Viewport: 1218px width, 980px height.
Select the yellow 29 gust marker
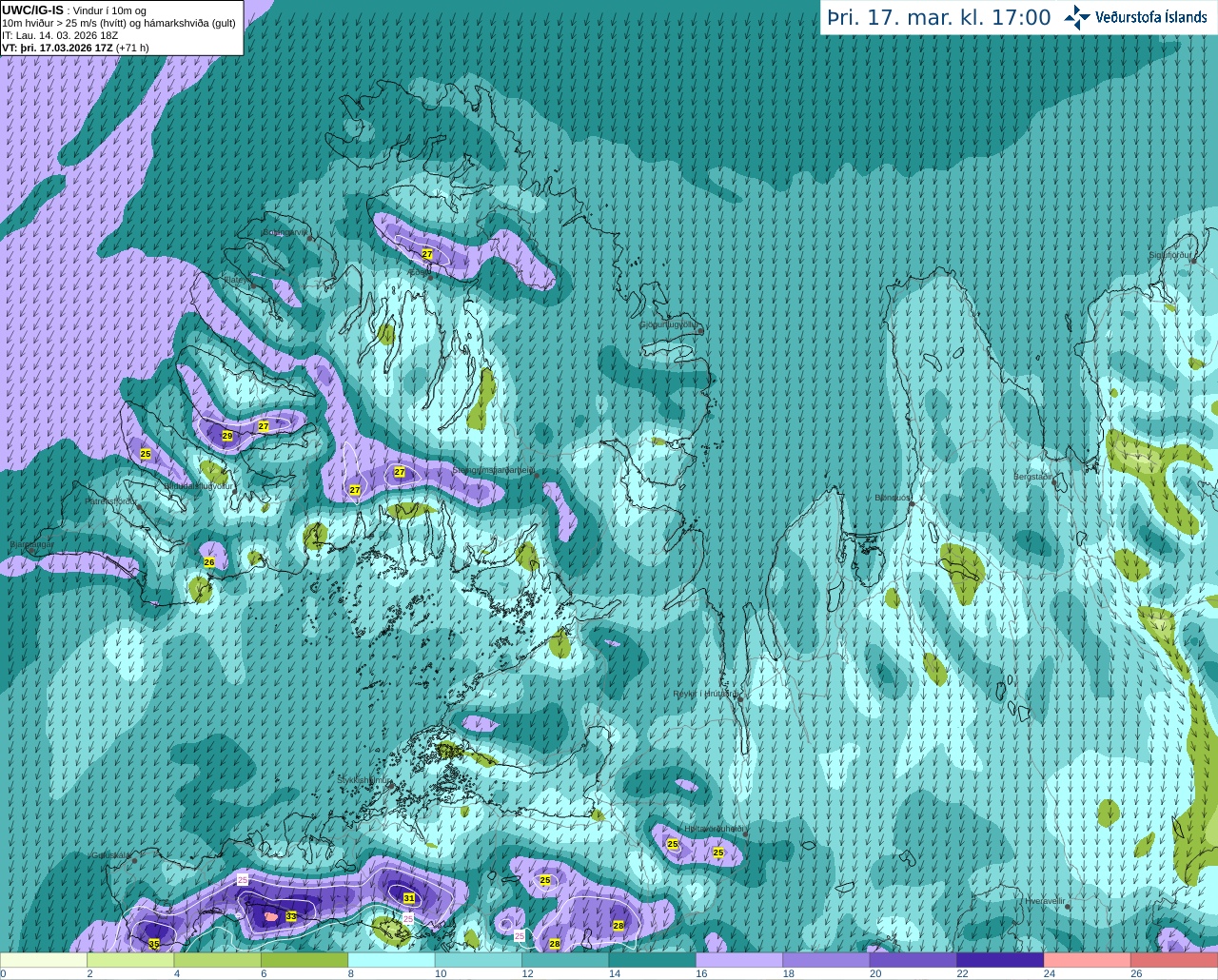coord(227,436)
